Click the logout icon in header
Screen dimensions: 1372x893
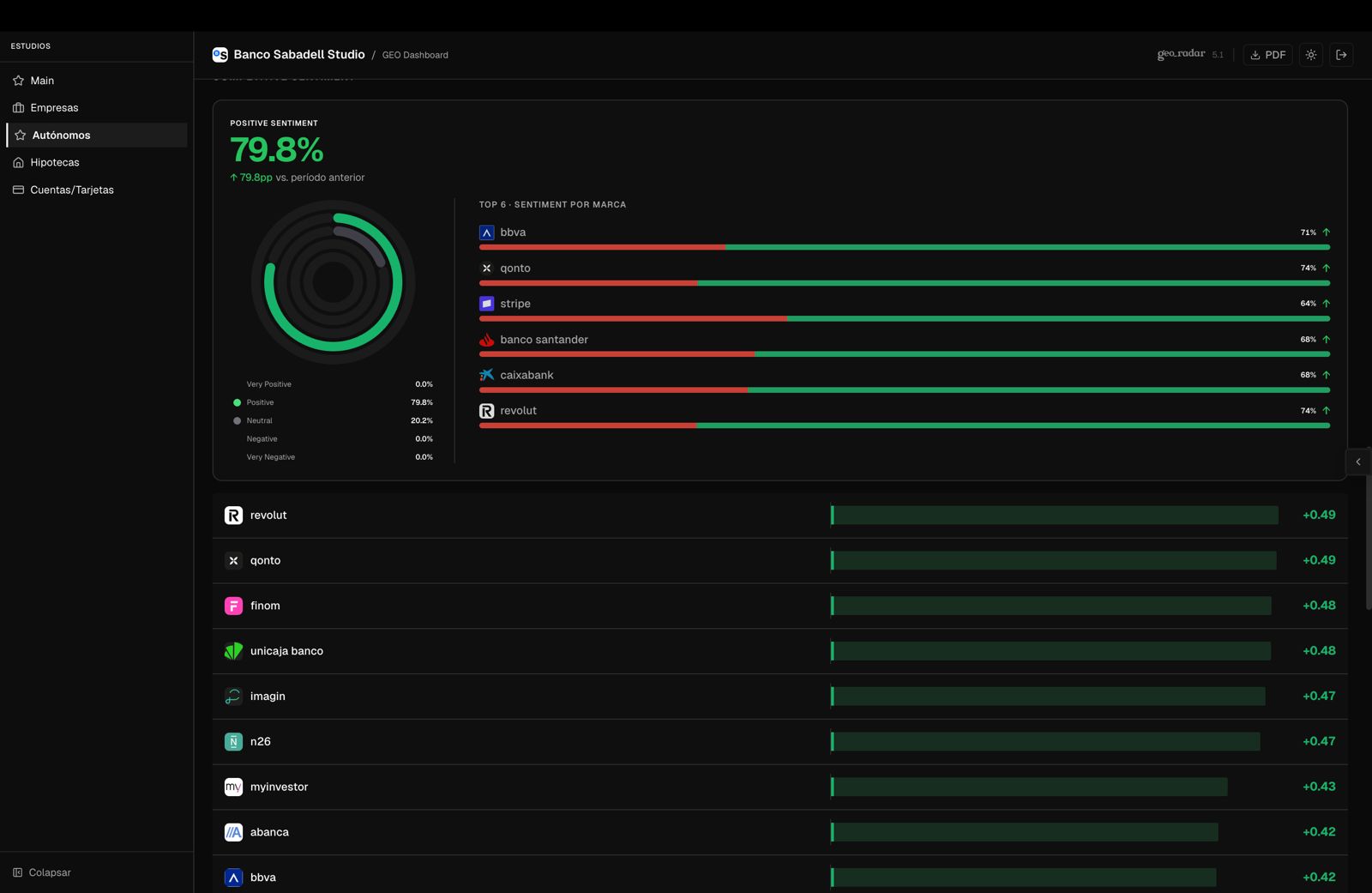click(1342, 55)
